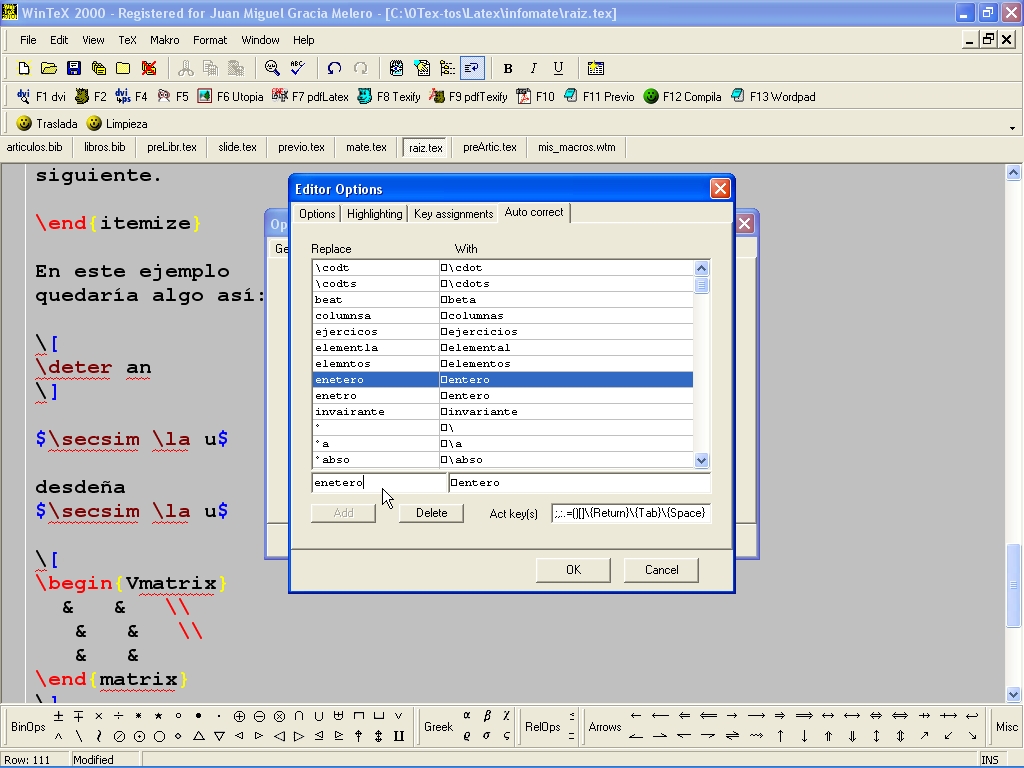The height and width of the screenshot is (768, 1024).
Task: Run F12 Compila
Action: pyautogui.click(x=682, y=97)
